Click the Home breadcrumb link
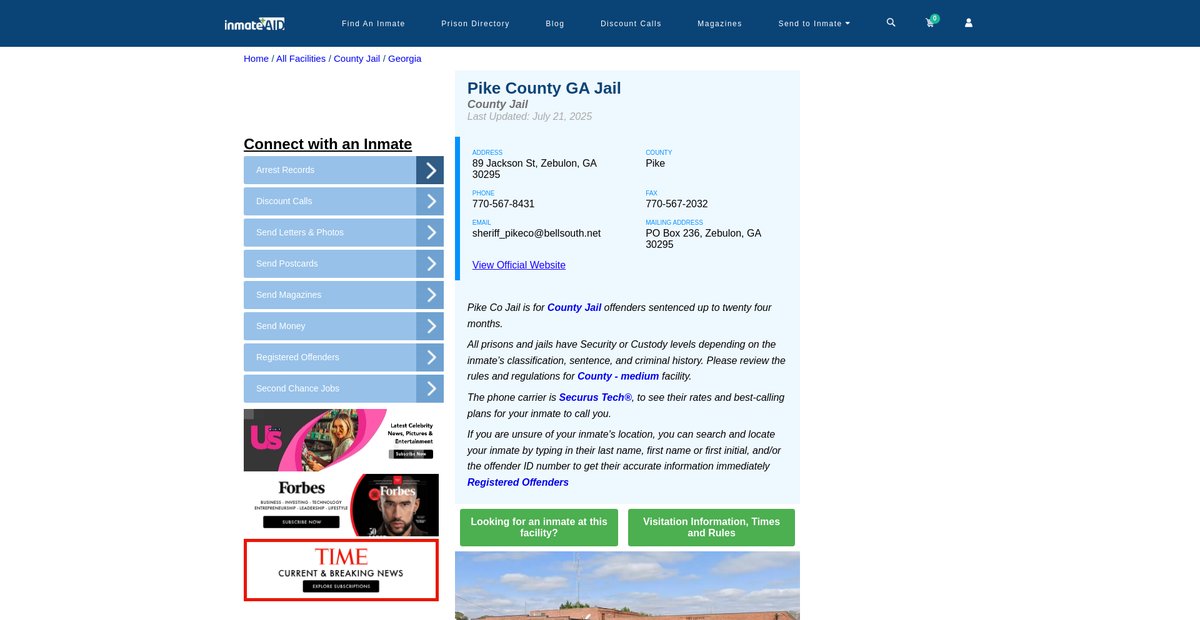The width and height of the screenshot is (1200, 620). point(256,58)
